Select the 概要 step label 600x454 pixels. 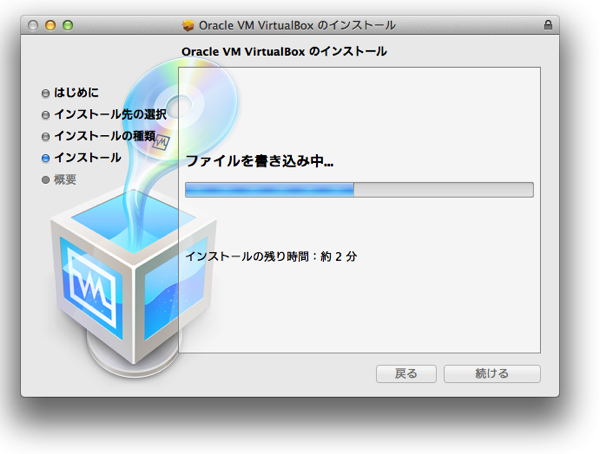click(65, 180)
